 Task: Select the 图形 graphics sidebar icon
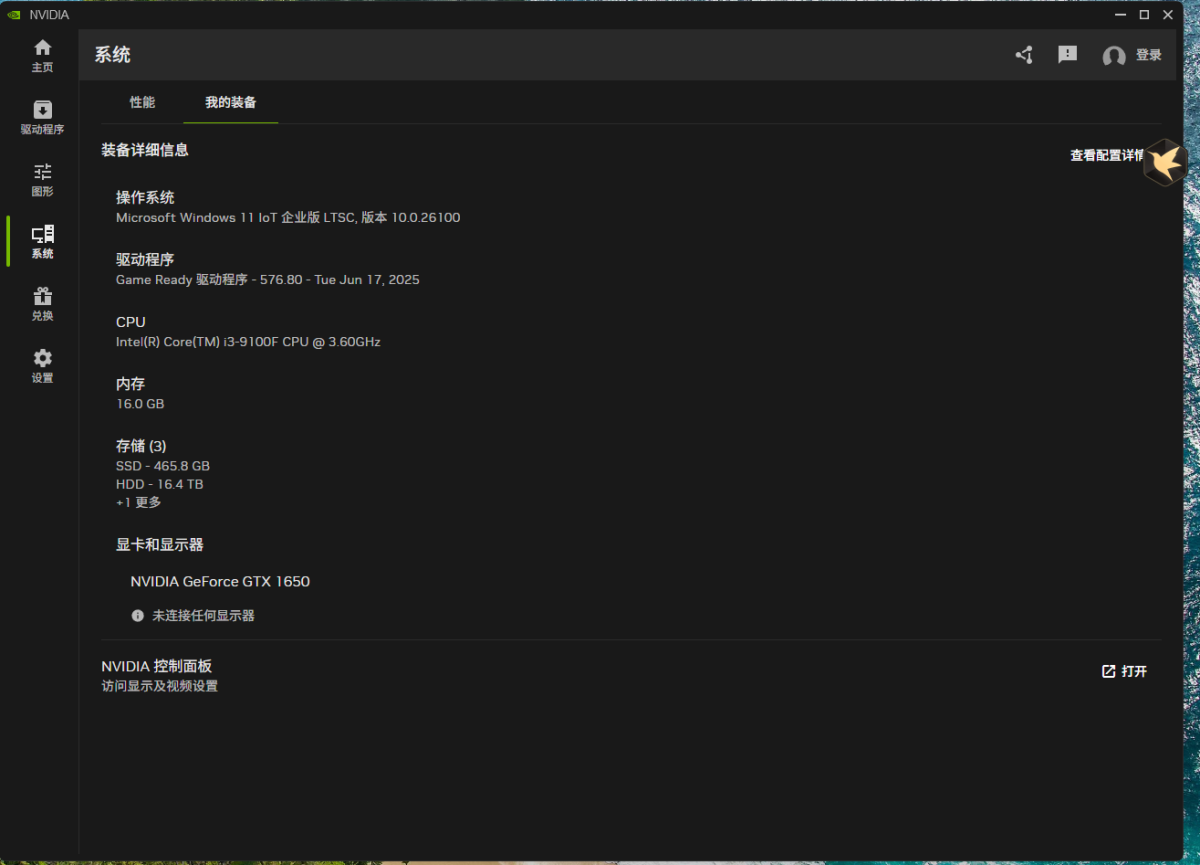coord(42,172)
